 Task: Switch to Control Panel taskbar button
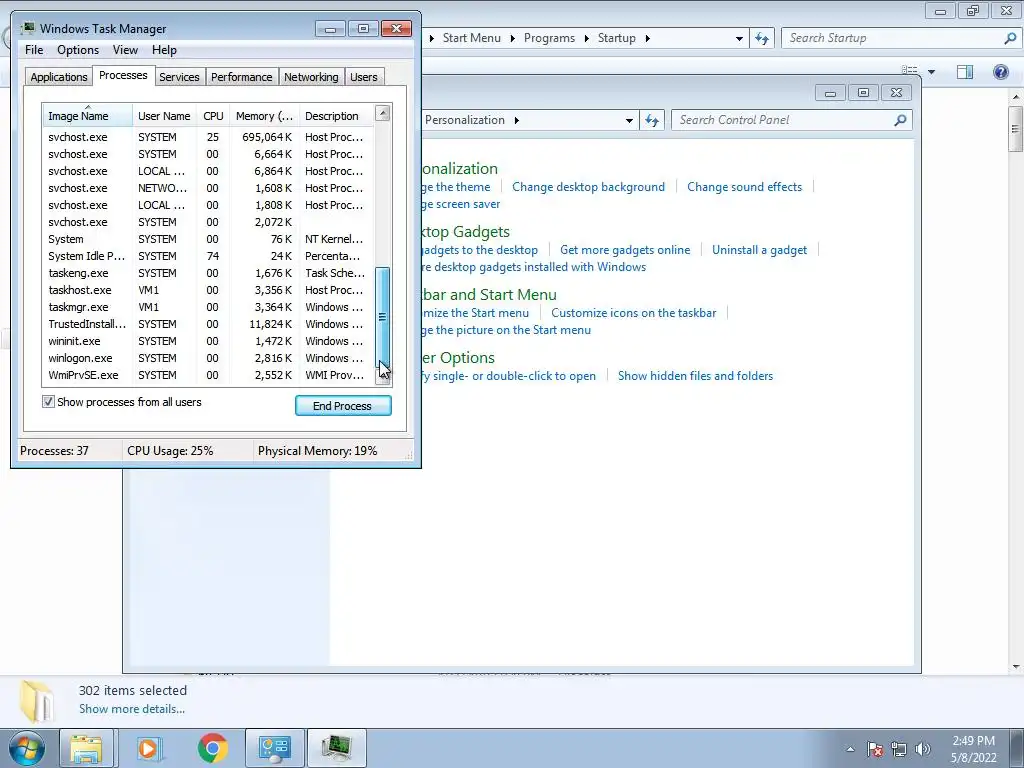click(274, 748)
